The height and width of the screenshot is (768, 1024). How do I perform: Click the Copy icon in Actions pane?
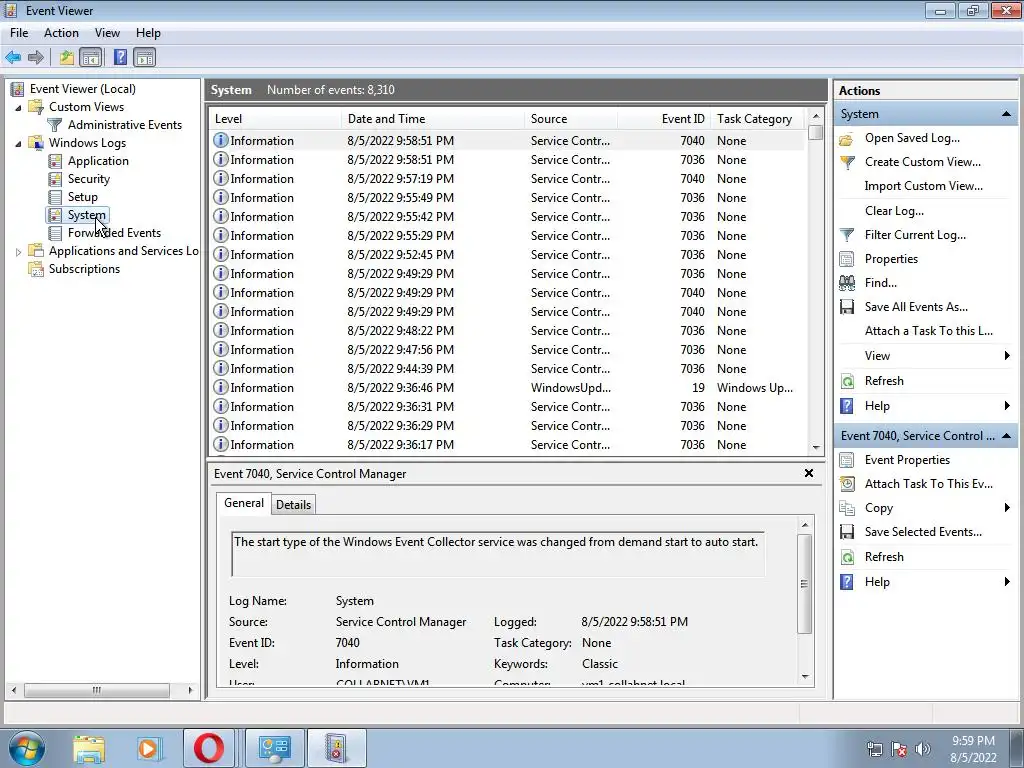coord(847,508)
